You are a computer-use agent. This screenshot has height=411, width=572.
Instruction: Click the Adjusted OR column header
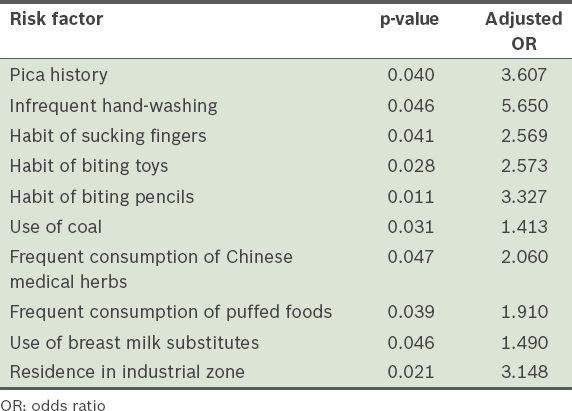tap(524, 31)
